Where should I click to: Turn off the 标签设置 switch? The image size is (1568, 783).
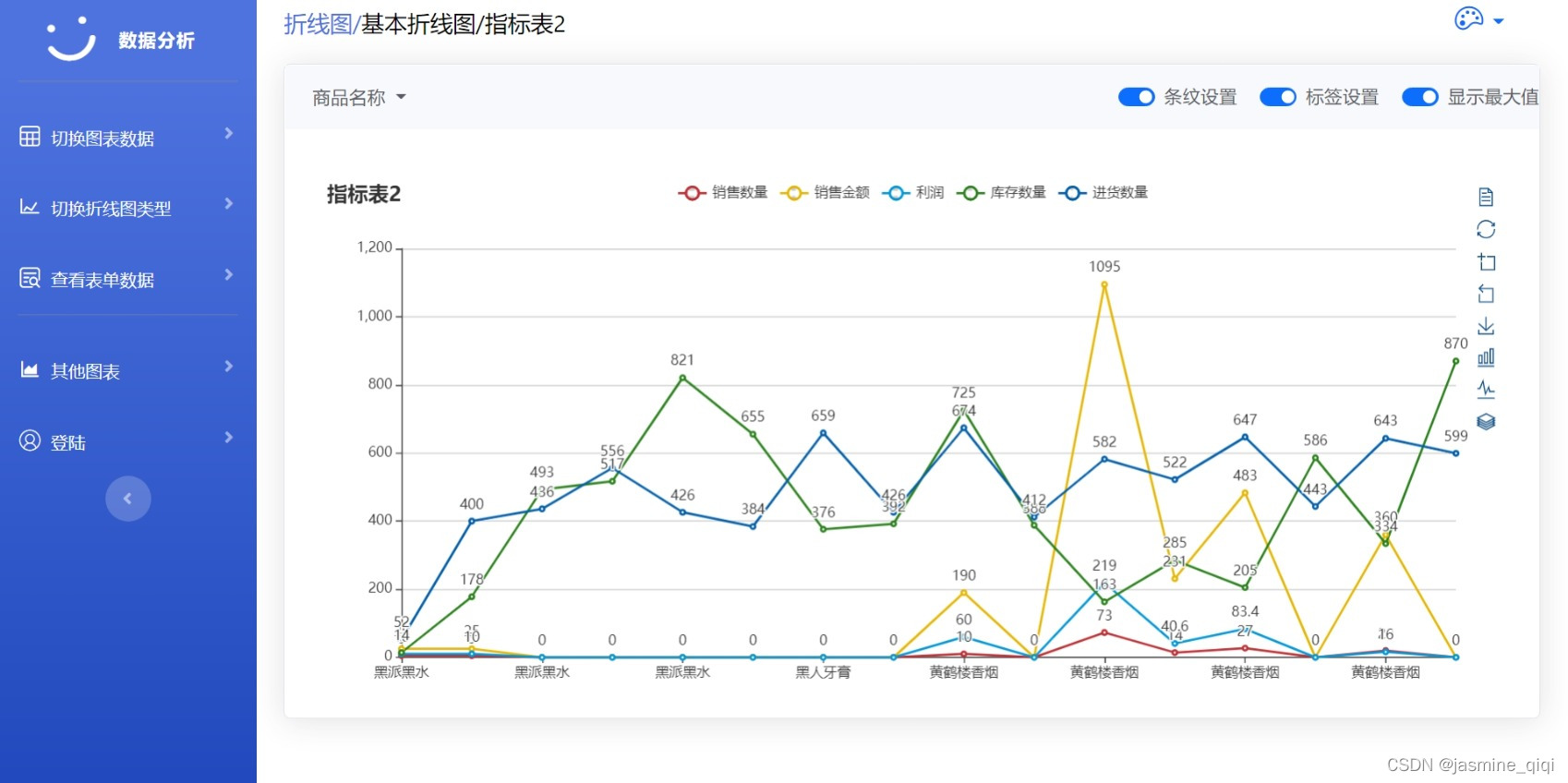coord(1278,97)
